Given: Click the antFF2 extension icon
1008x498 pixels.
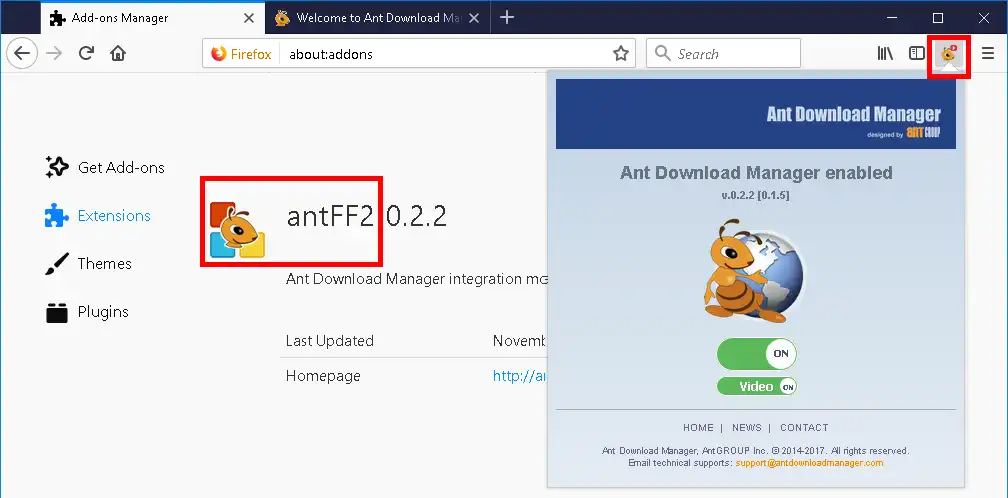Looking at the screenshot, I should coord(238,229).
